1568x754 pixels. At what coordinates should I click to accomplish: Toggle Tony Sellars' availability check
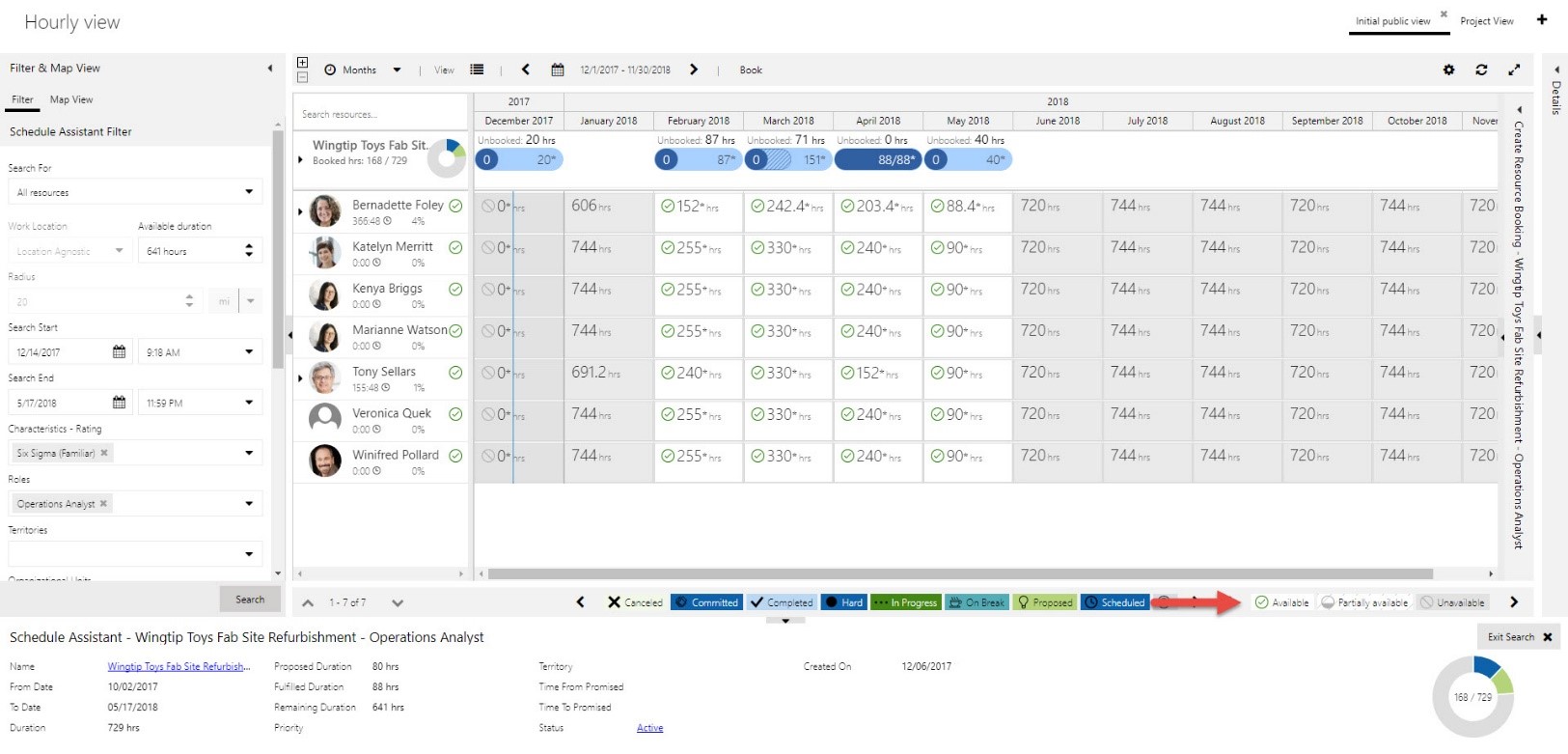coord(455,373)
